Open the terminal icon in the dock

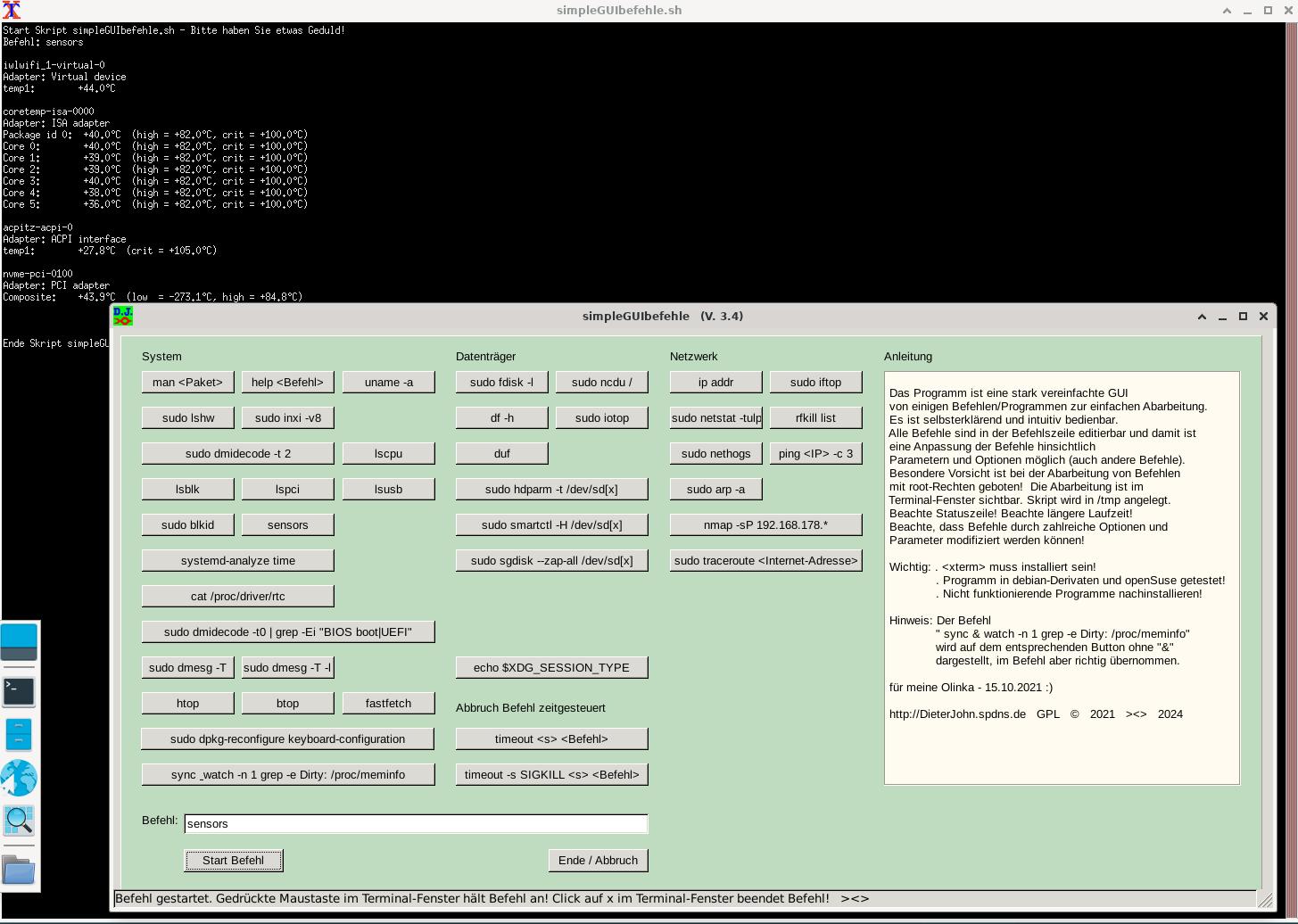(19, 690)
